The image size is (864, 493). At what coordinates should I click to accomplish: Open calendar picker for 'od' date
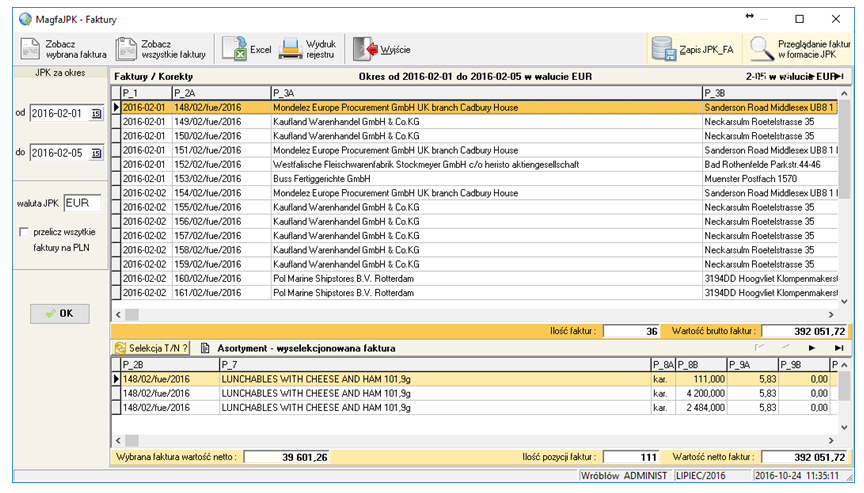[96, 113]
